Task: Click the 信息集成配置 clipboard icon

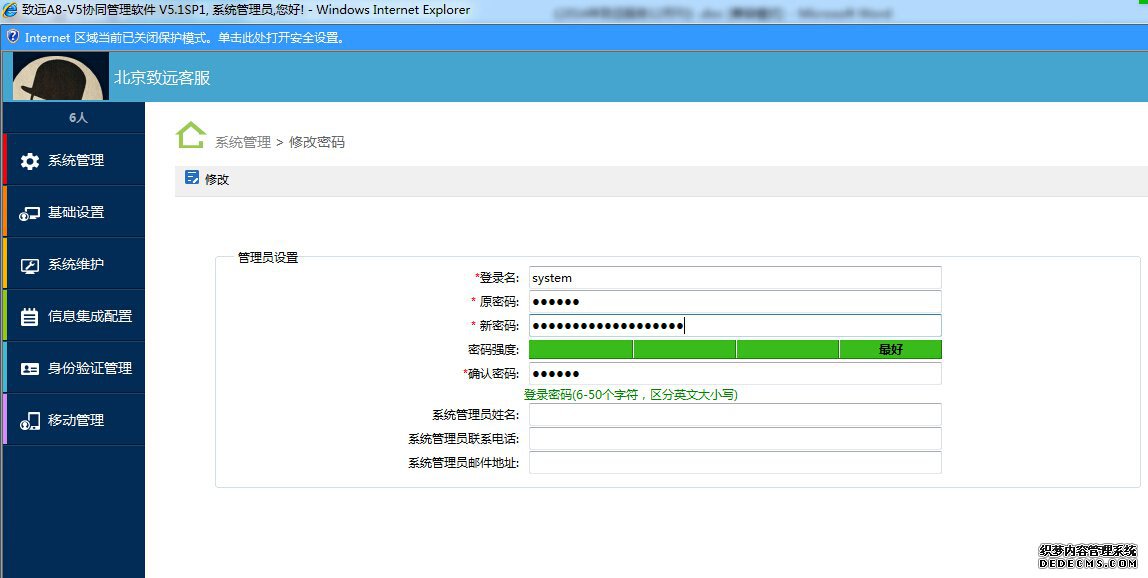Action: (x=30, y=317)
